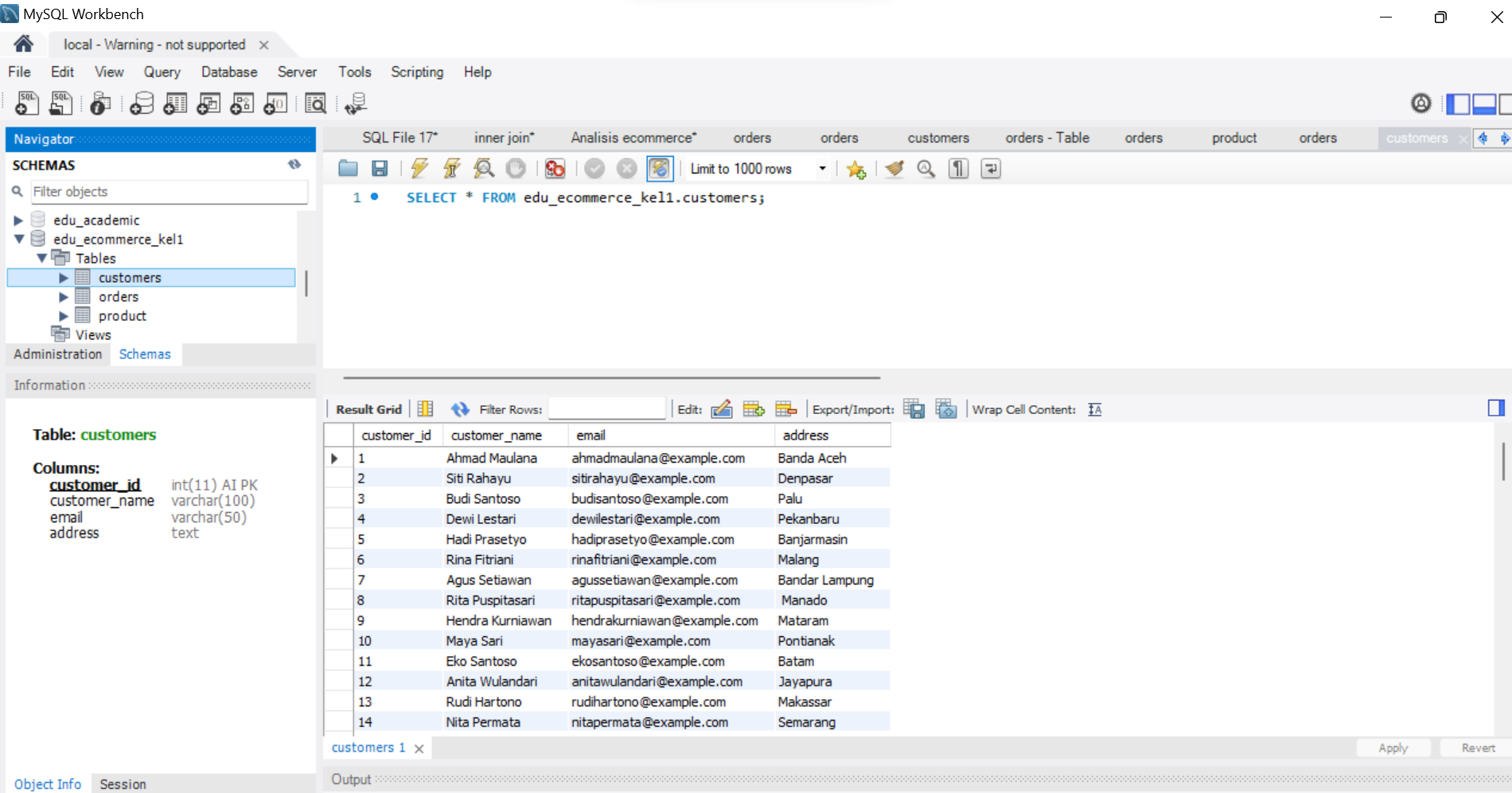
Task: Open the search table data magnifier icon
Action: pyautogui.click(x=316, y=104)
